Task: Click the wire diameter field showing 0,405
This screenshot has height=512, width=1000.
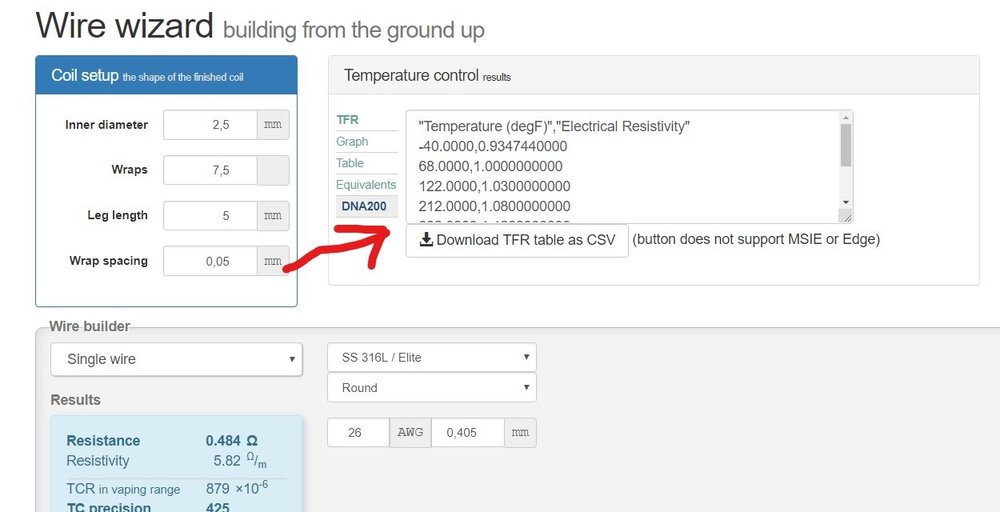Action: pyautogui.click(x=467, y=432)
